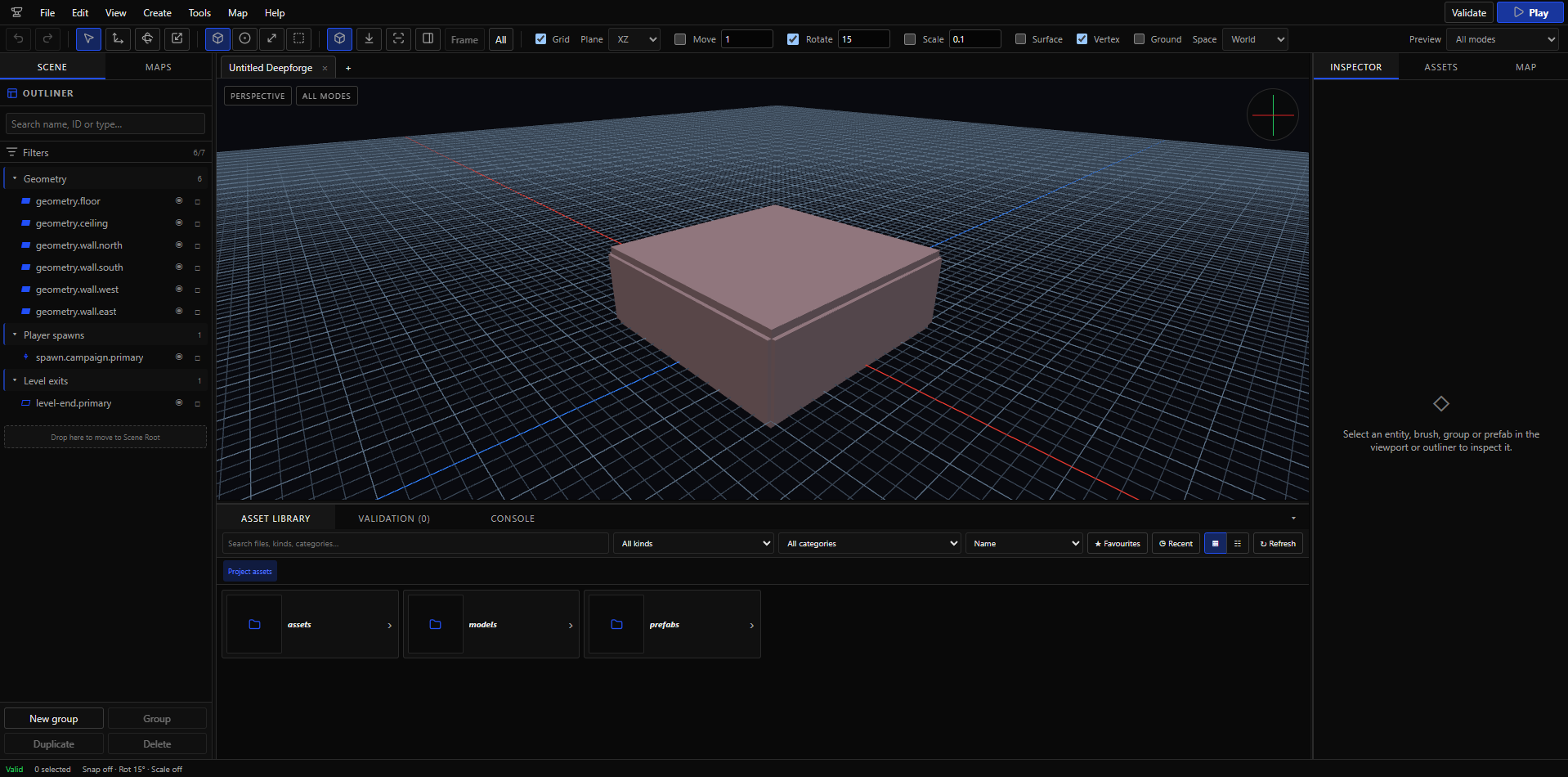Image resolution: width=1568 pixels, height=777 pixels.
Task: Switch to the MAPS tab
Action: point(159,67)
